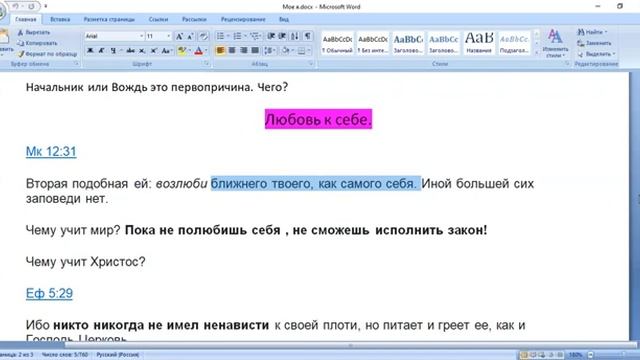
Task: Click the highlighted heading Любовь к себе
Action: click(318, 119)
